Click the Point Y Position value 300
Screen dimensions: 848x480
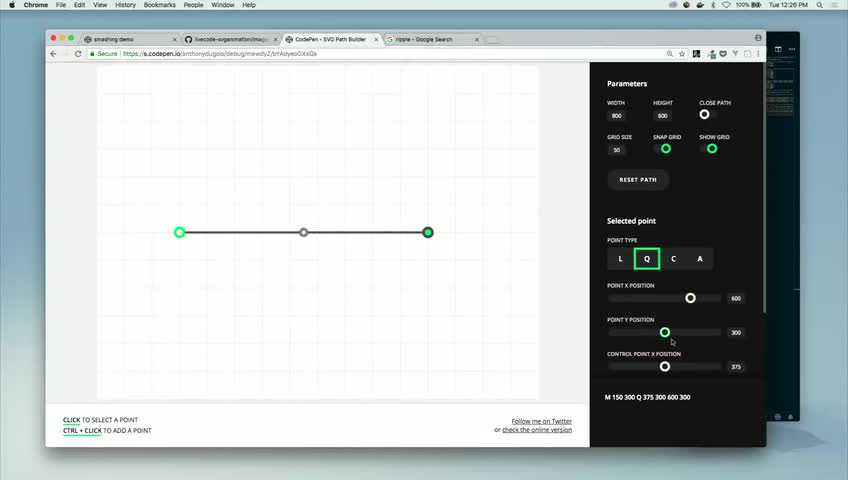(x=736, y=332)
